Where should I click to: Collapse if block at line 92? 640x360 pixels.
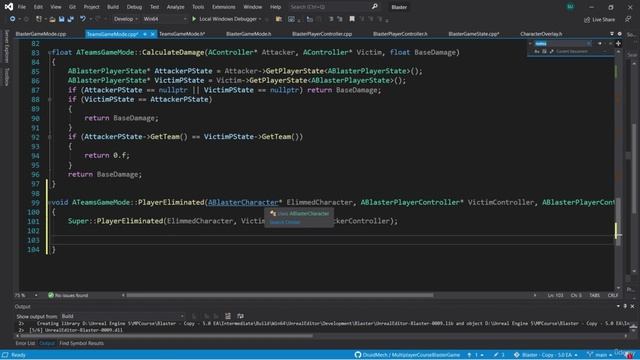pos(50,137)
